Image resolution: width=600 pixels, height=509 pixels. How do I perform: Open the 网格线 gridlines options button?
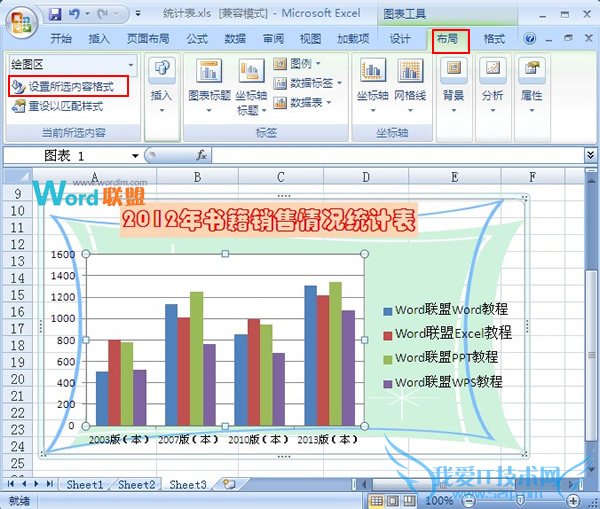(410, 87)
